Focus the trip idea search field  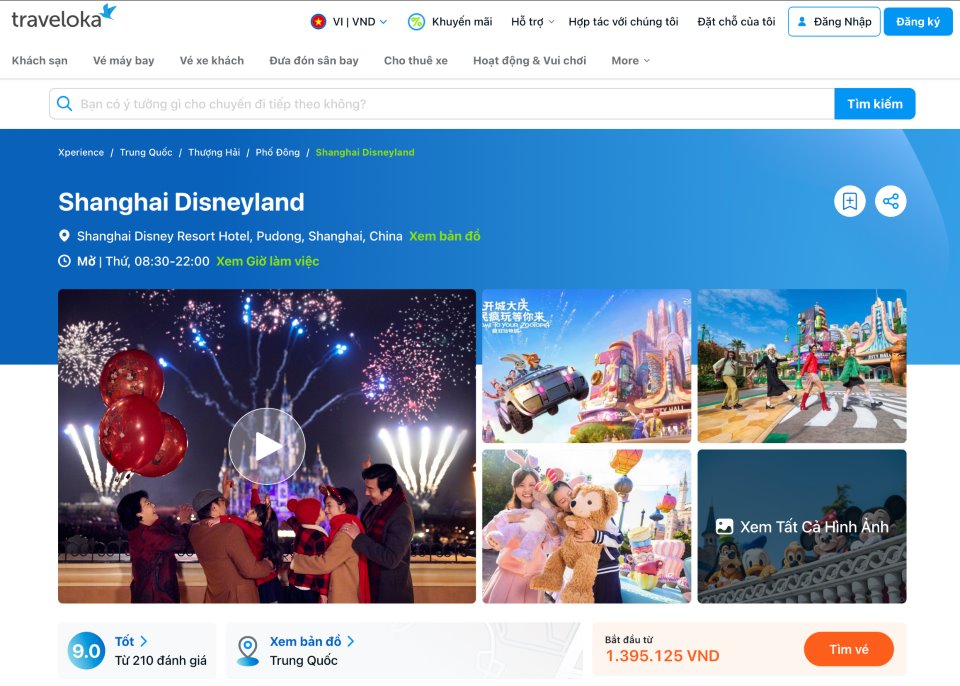point(442,104)
